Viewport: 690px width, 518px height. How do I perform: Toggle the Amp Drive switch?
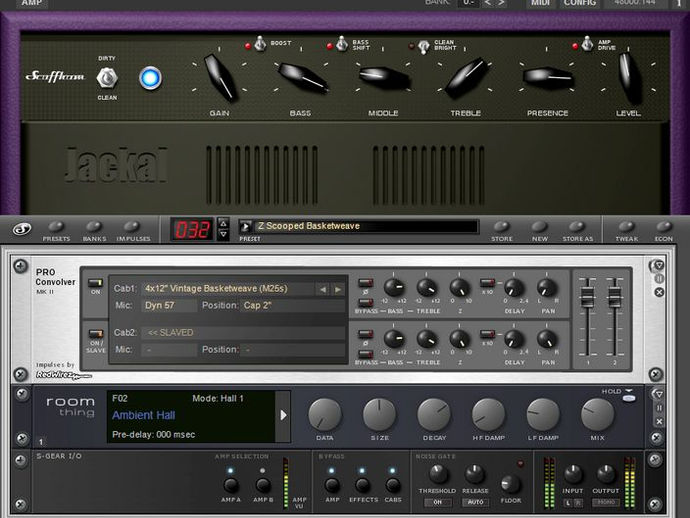pos(587,44)
